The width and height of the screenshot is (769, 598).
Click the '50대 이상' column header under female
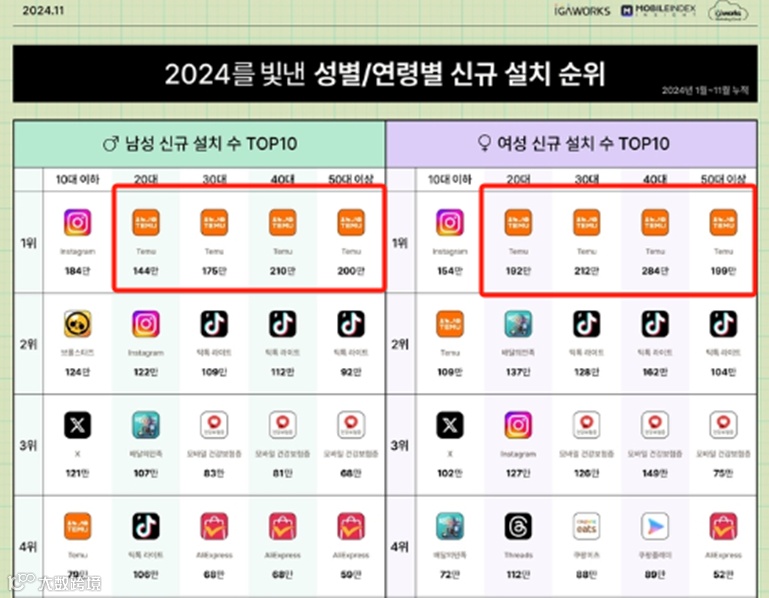[723, 180]
